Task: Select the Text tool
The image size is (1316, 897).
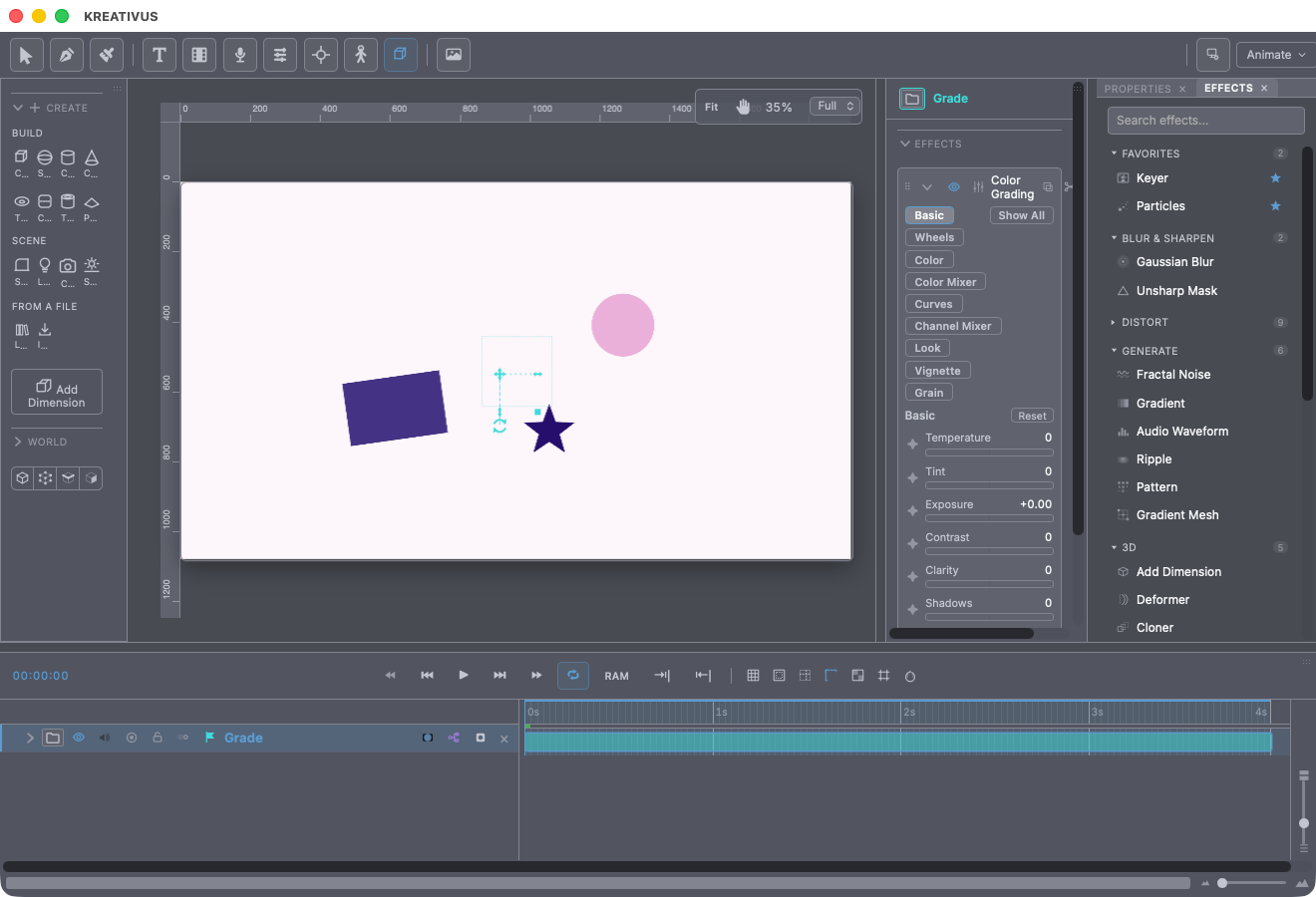Action: tap(160, 55)
